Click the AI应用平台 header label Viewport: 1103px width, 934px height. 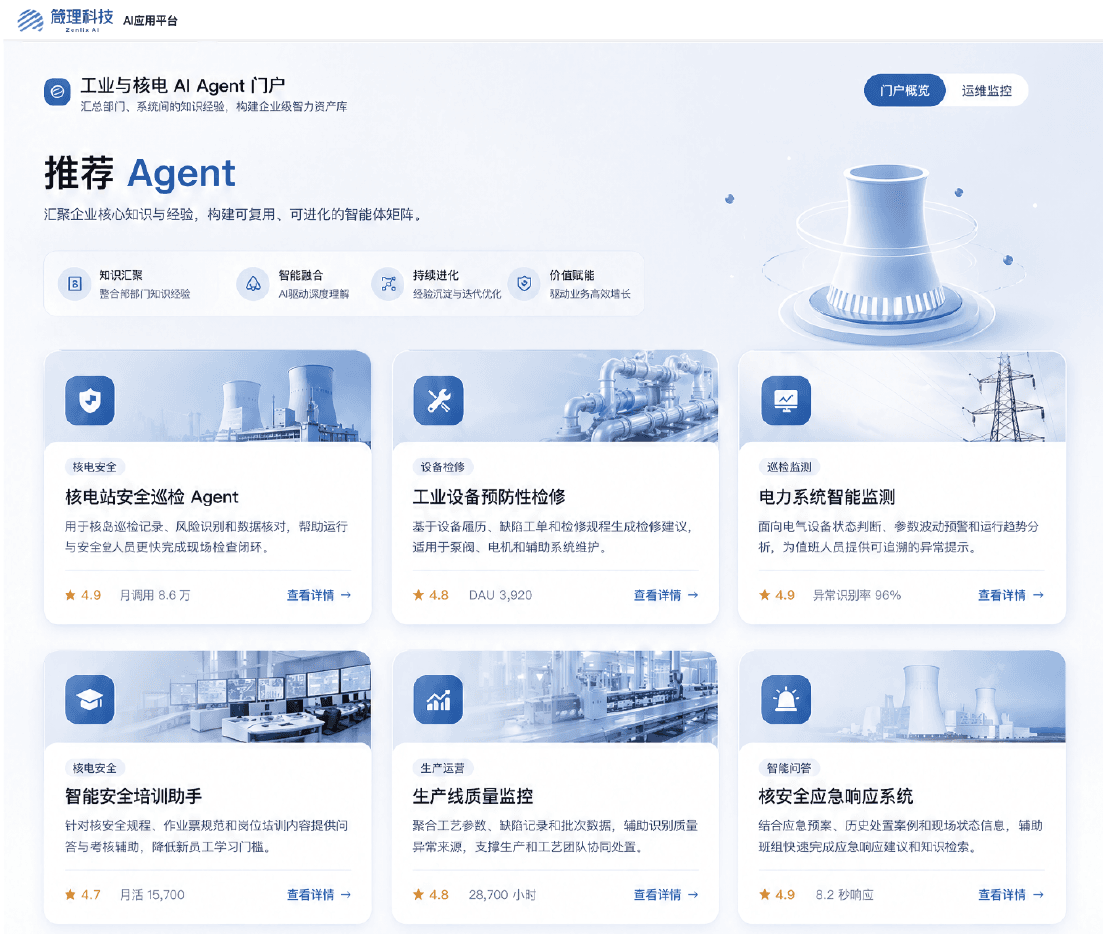point(150,21)
